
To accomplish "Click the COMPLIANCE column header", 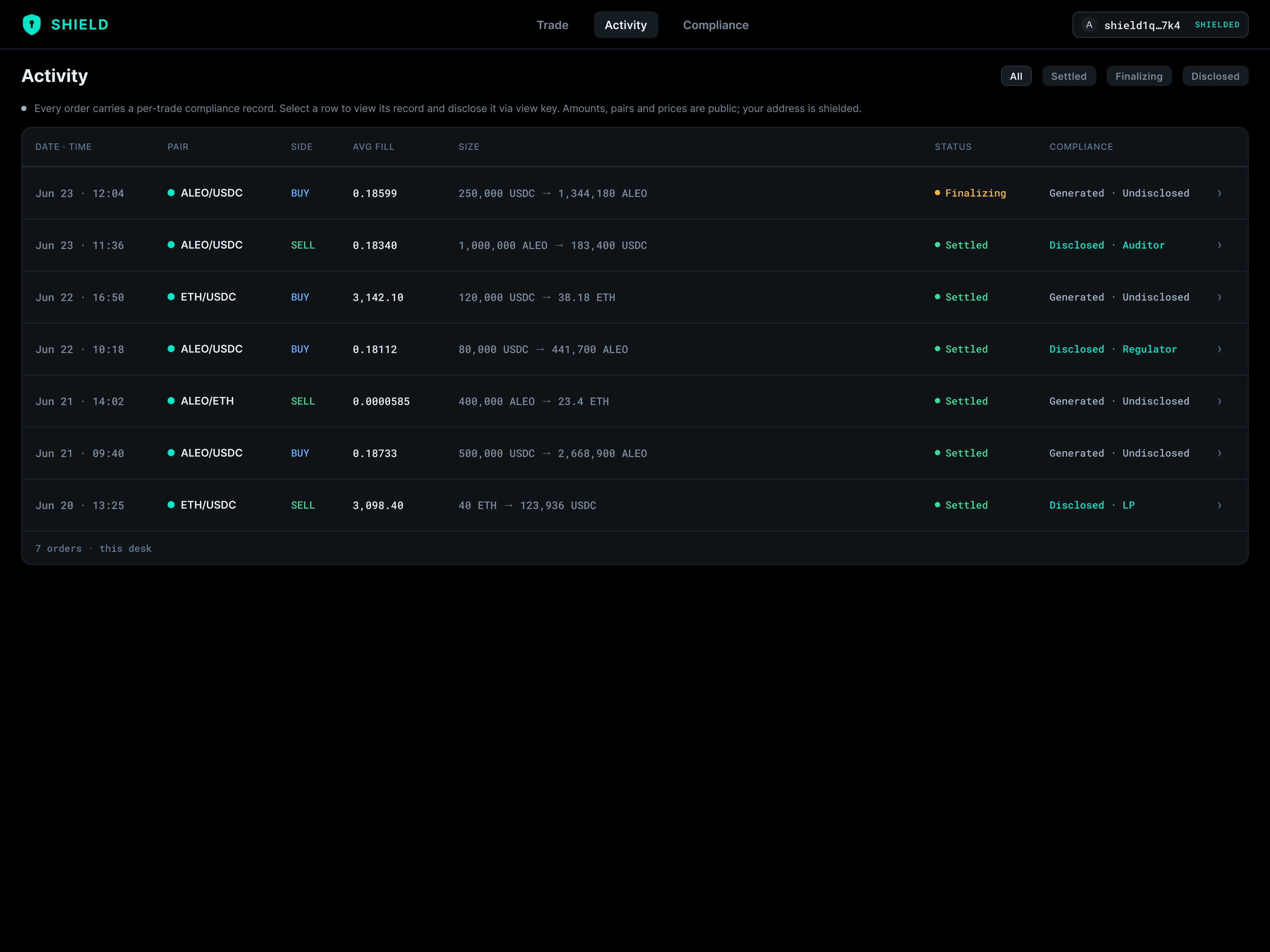I will [x=1080, y=147].
